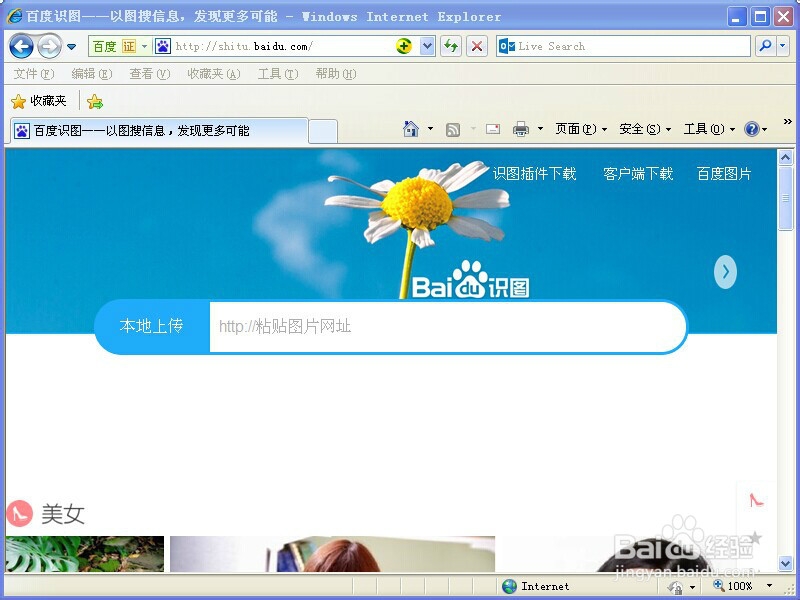Open the 安全(S) command bar menu
Screen dimensions: 800x600
point(645,129)
